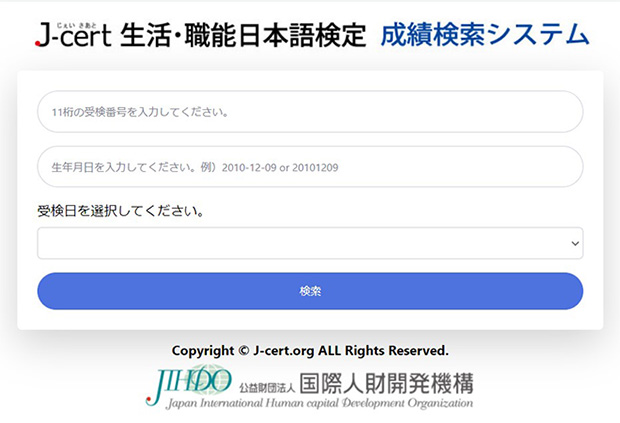Click the 11-digit examinee number input field
The image size is (620, 423).
(310, 111)
